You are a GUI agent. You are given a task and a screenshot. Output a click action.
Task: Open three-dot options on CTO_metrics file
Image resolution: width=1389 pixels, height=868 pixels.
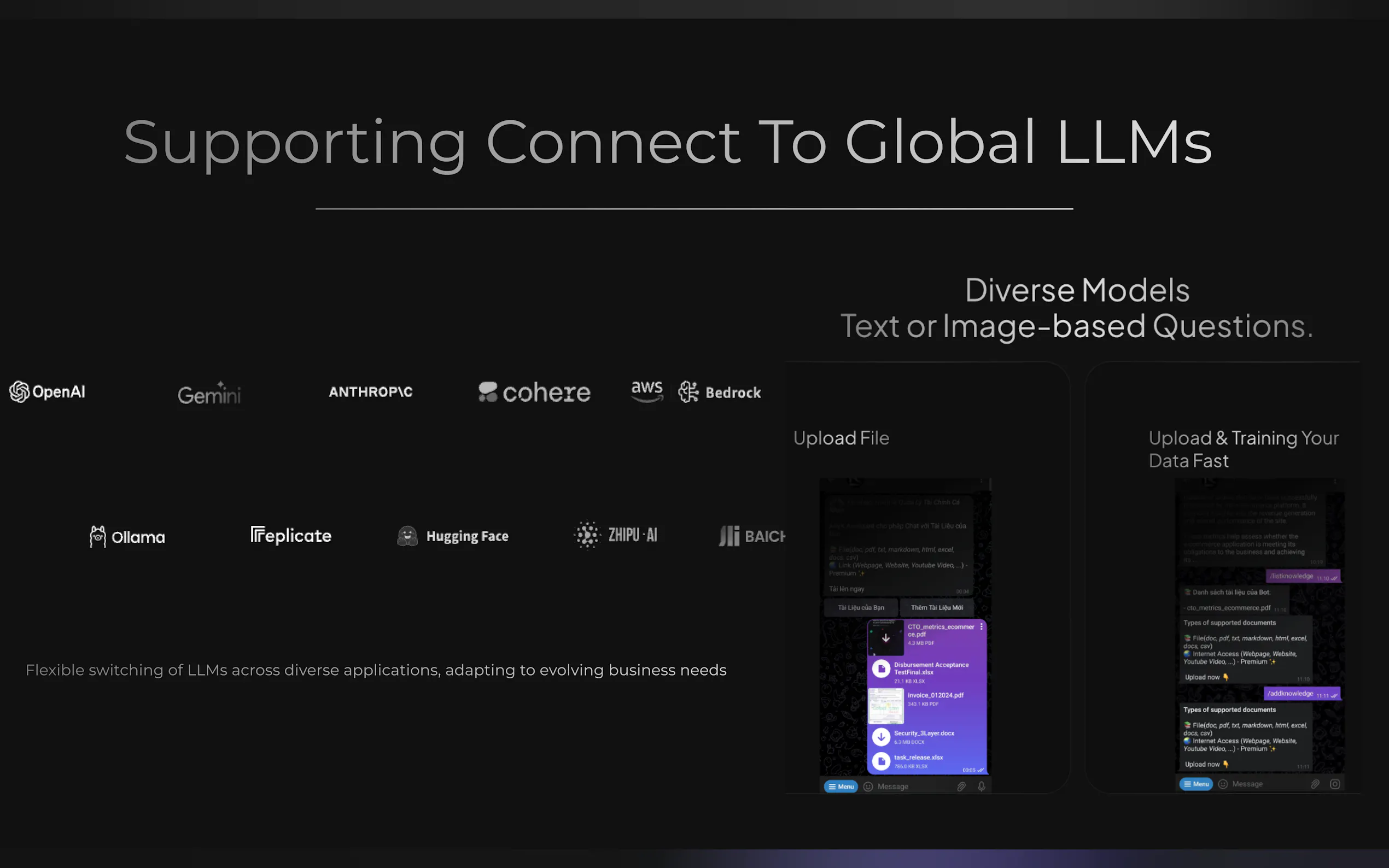pyautogui.click(x=981, y=627)
